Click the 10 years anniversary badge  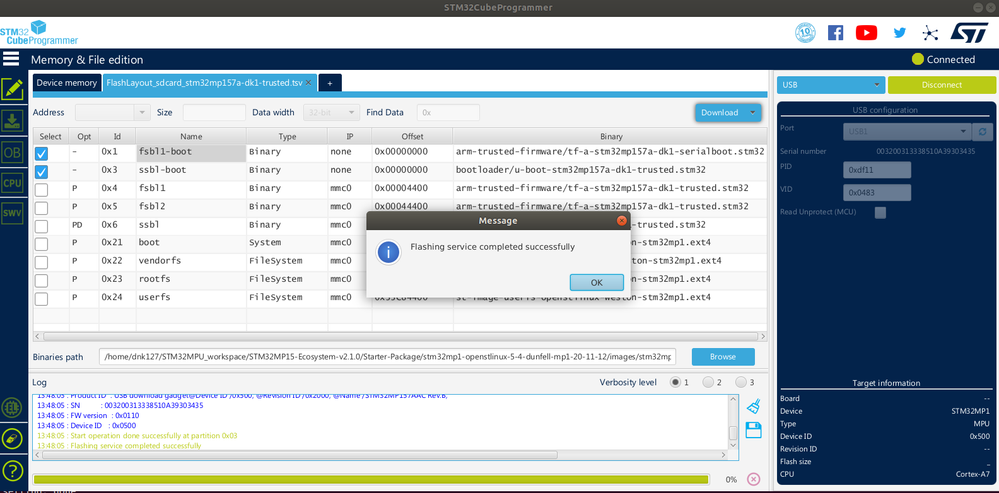click(x=805, y=32)
